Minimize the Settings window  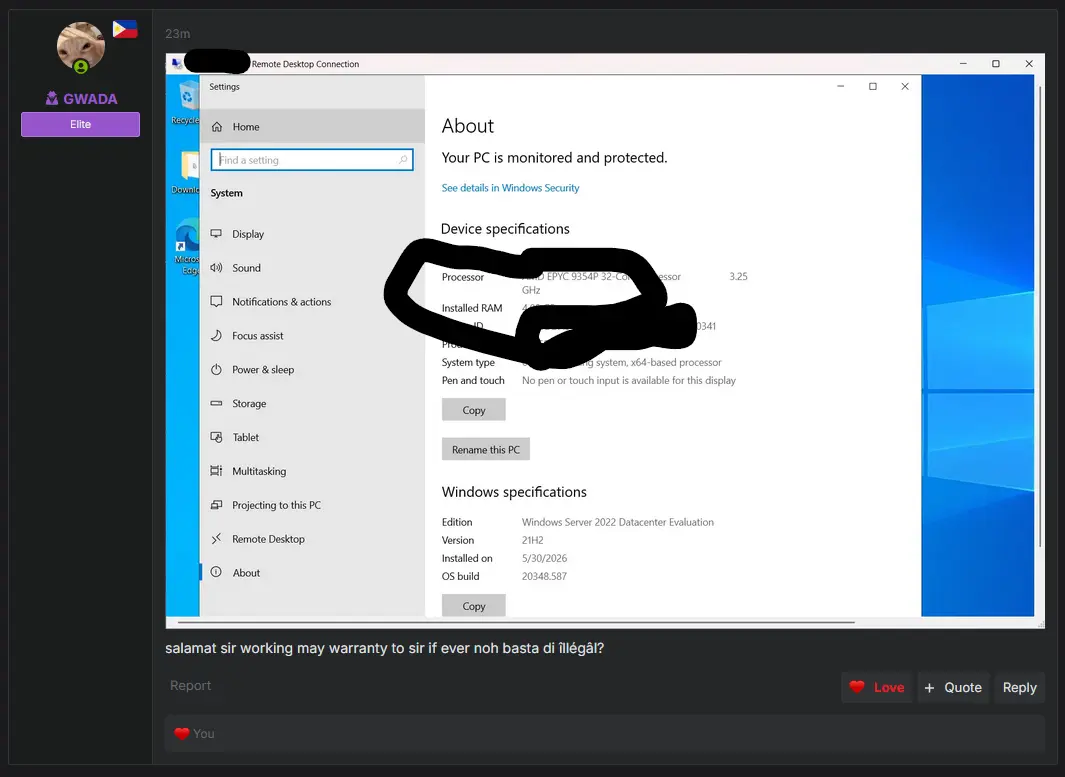click(x=840, y=86)
